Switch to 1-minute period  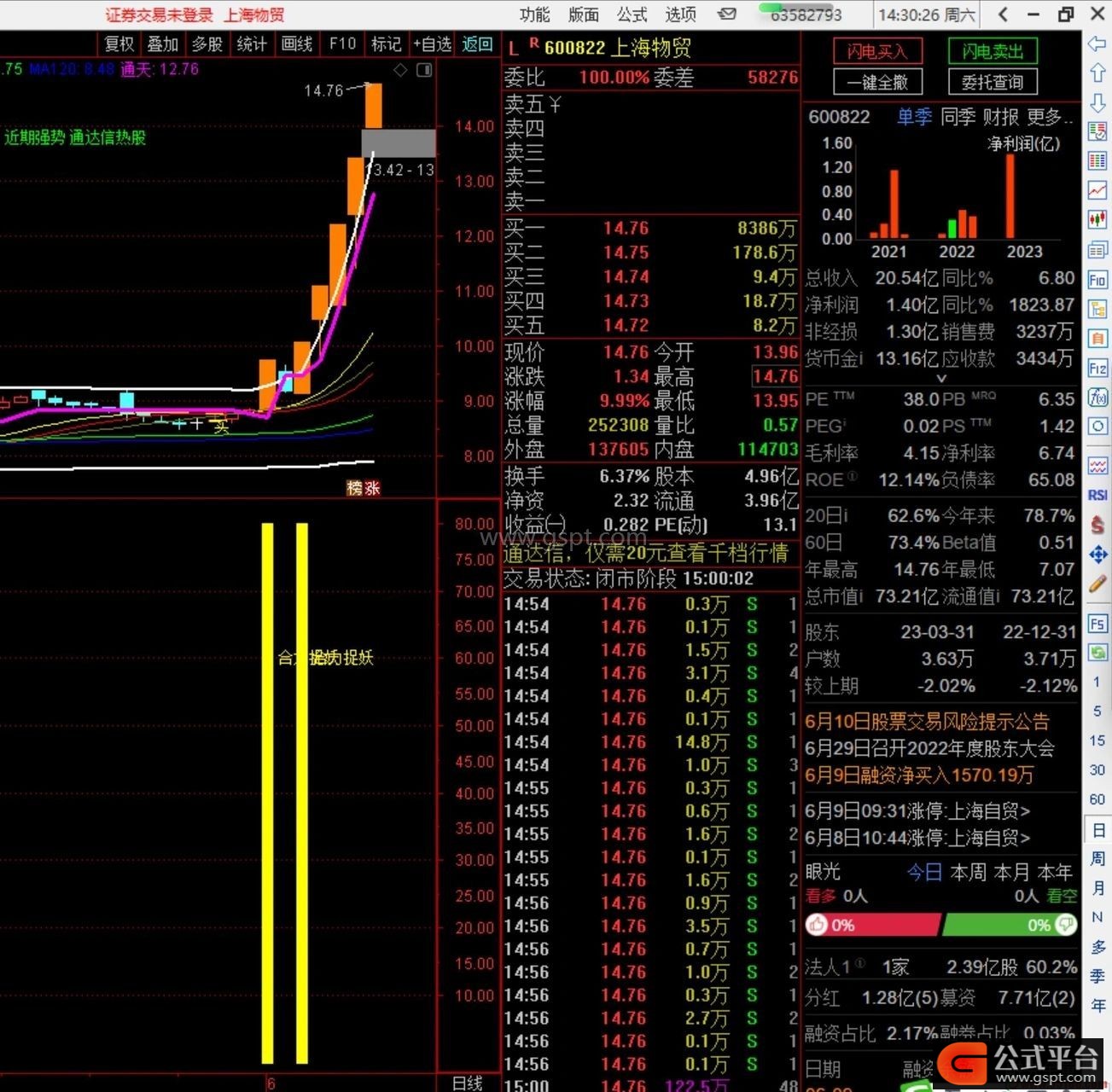pos(1097,682)
